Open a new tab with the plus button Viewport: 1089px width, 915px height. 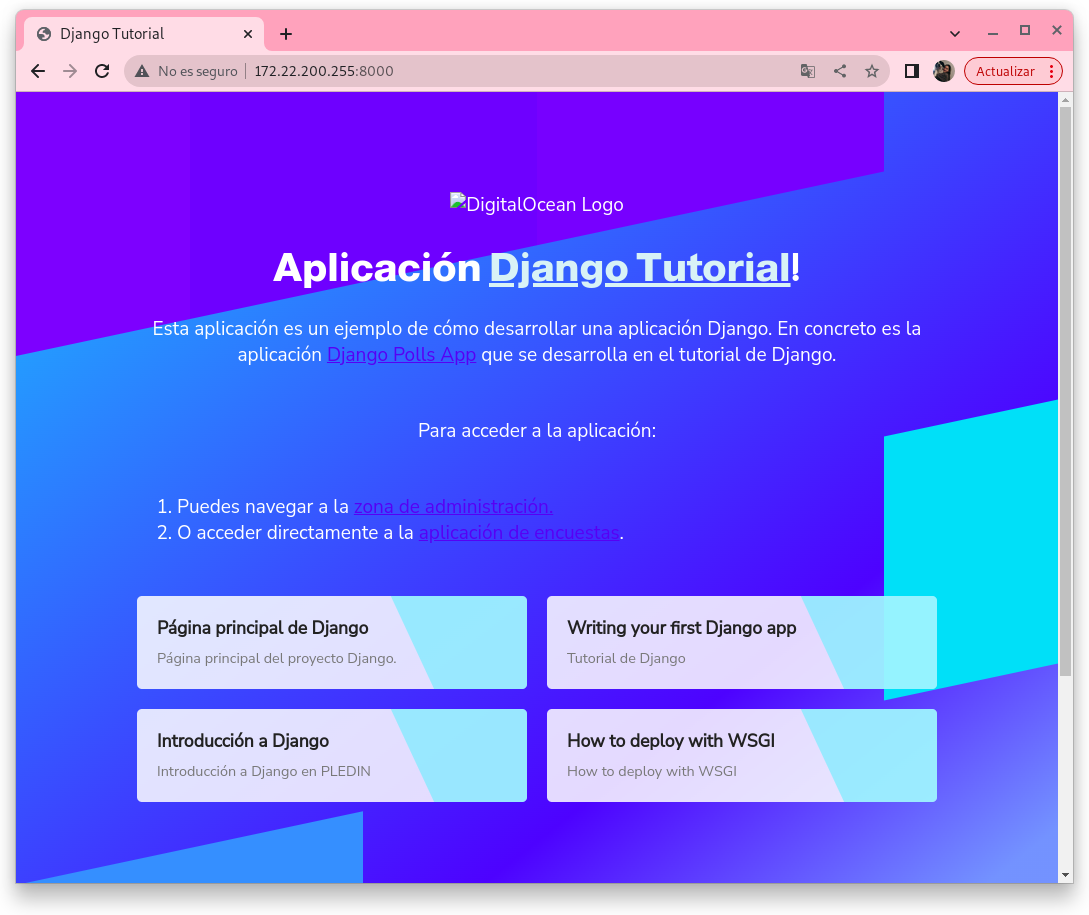pyautogui.click(x=286, y=34)
